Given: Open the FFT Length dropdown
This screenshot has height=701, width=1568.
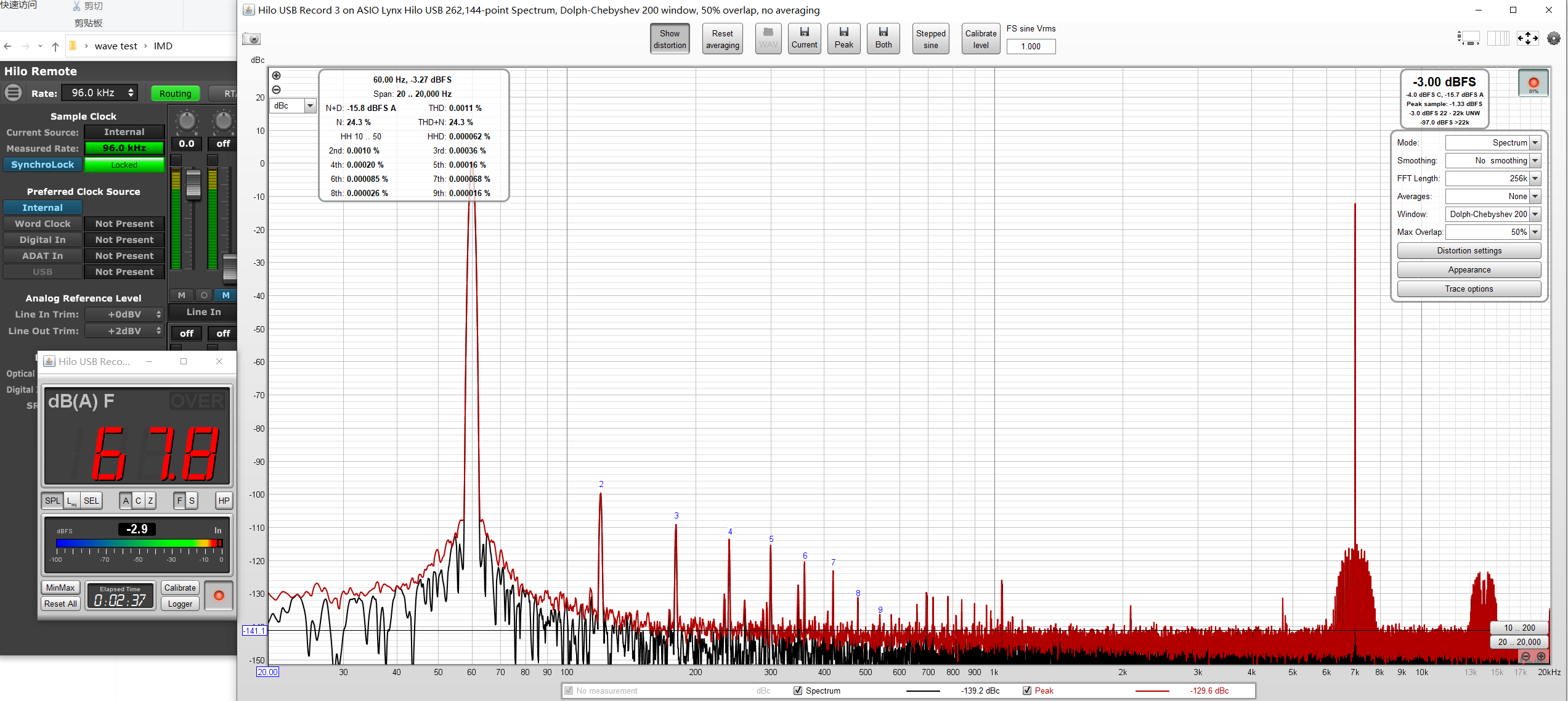Looking at the screenshot, I should 1493,178.
